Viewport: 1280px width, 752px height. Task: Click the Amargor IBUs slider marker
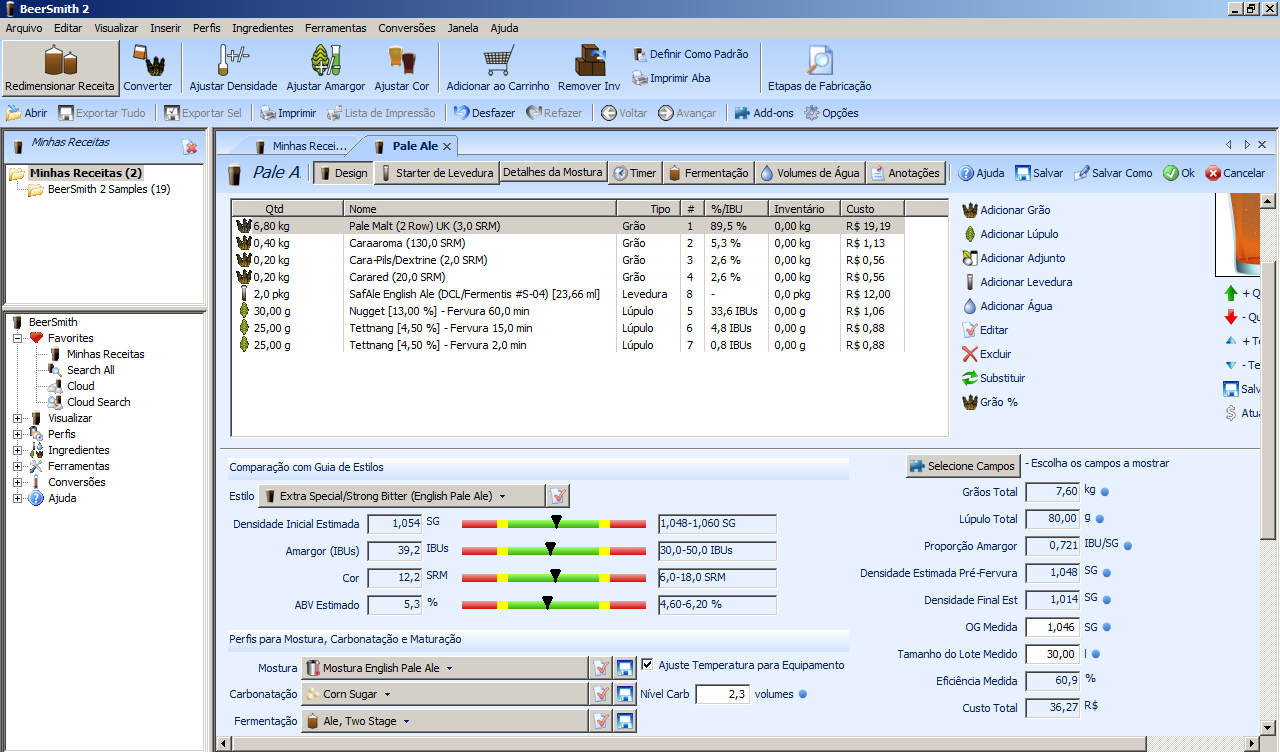(x=550, y=549)
